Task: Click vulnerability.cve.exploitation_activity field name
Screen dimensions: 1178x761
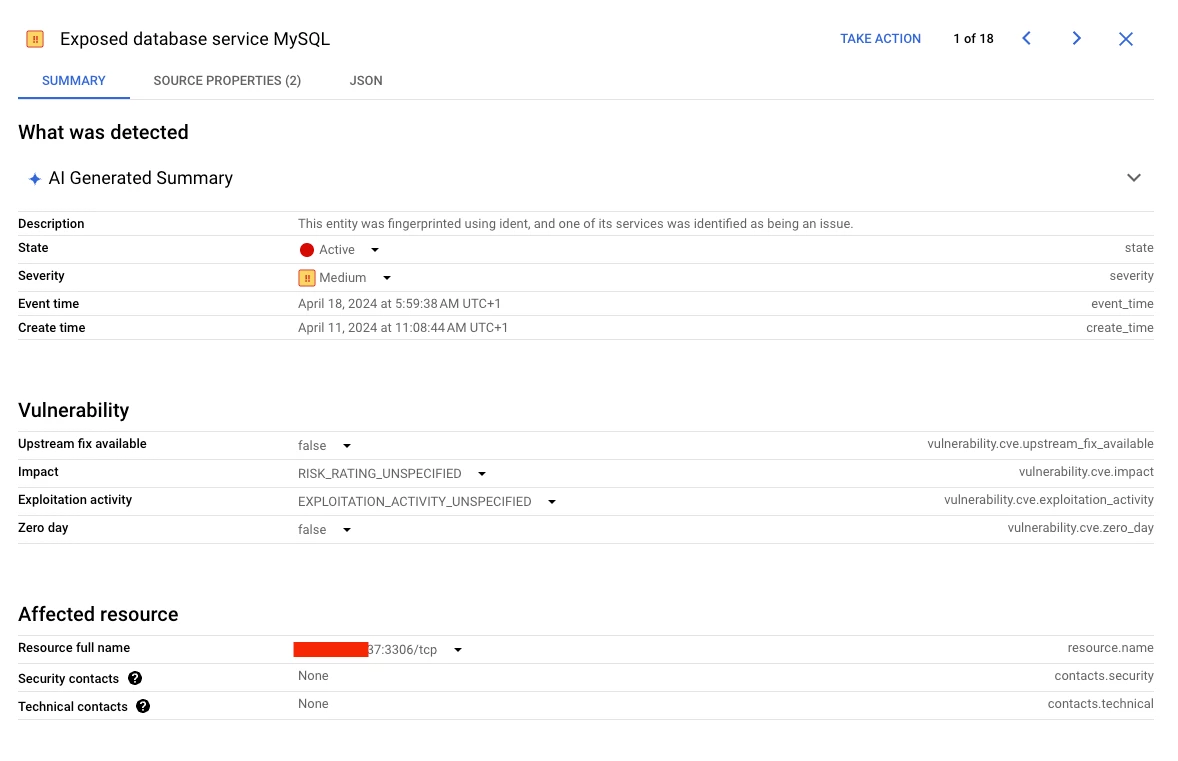Action: [1049, 500]
